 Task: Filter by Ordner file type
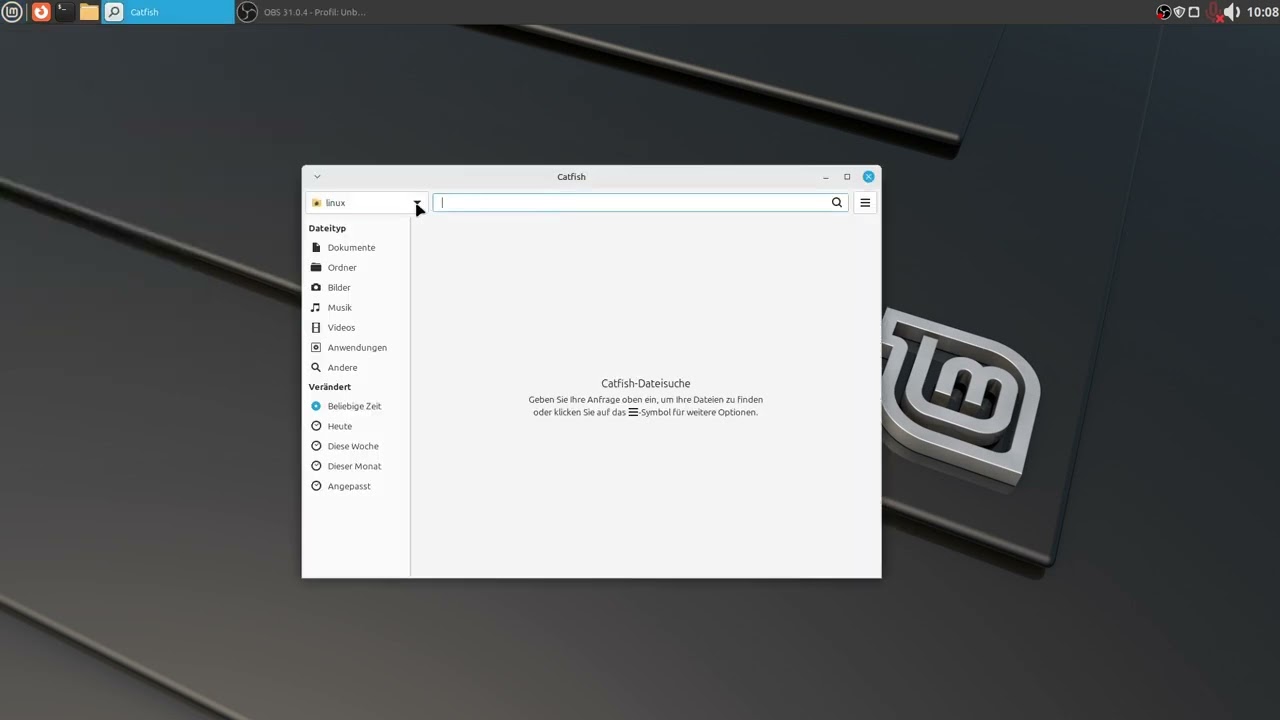point(355,267)
